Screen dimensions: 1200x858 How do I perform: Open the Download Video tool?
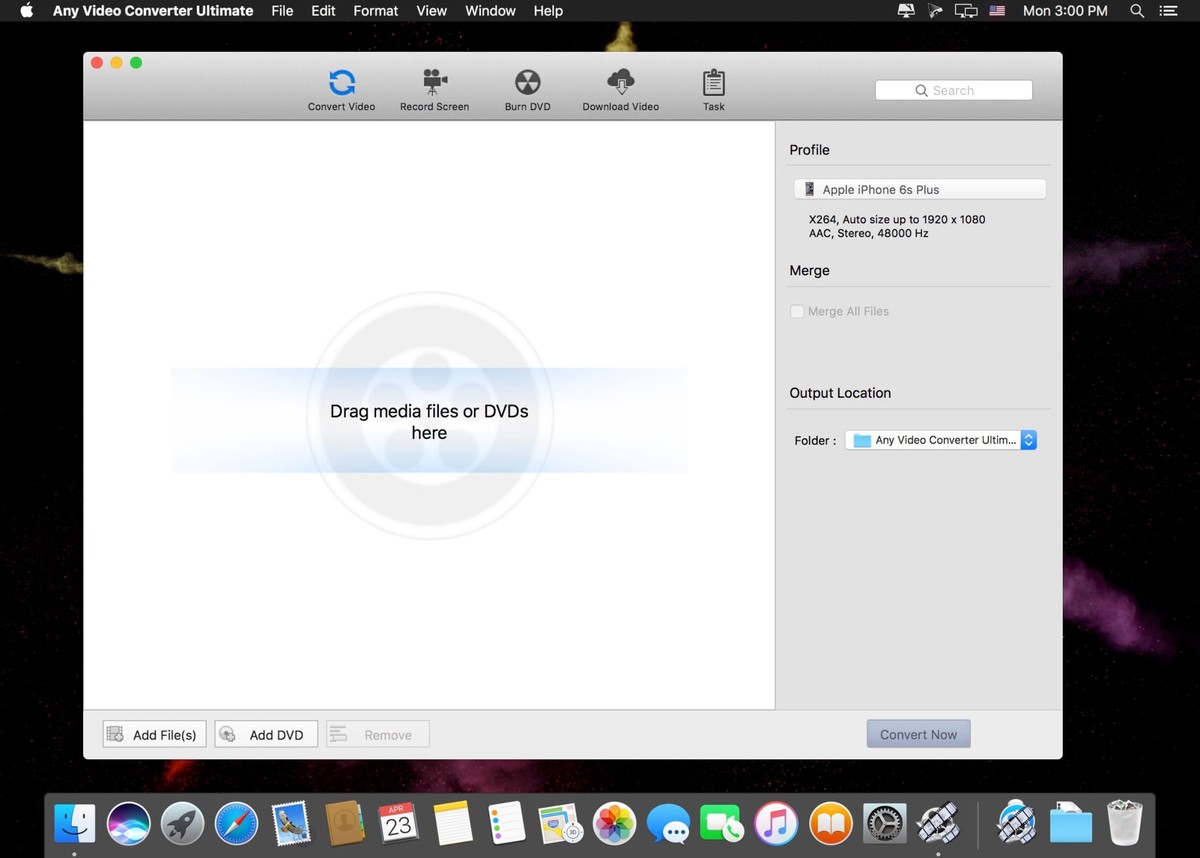tap(620, 90)
